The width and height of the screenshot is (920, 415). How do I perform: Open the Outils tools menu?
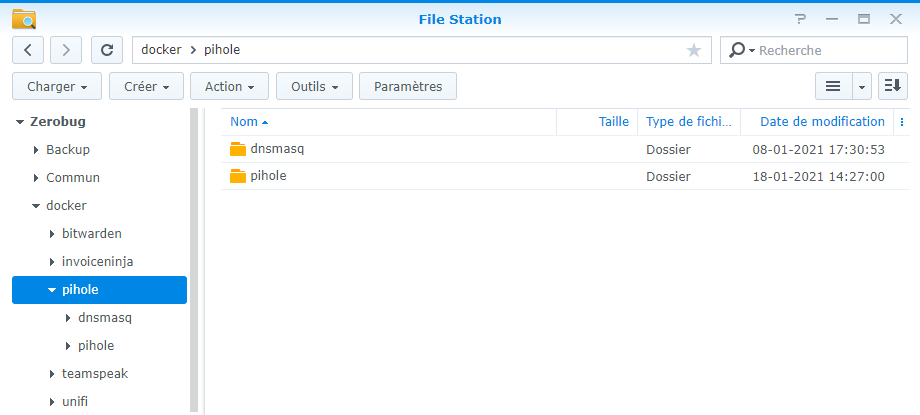[314, 87]
